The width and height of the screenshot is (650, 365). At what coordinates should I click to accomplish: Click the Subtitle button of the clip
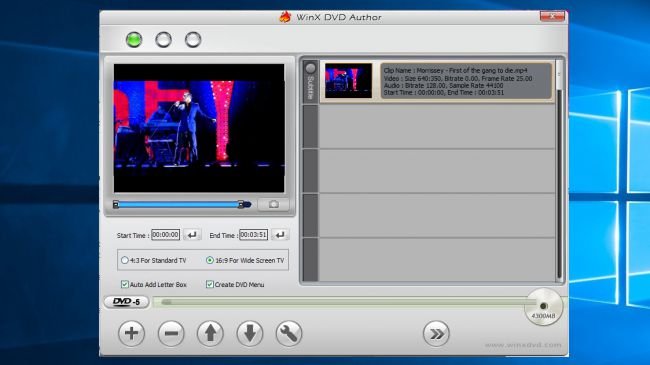(x=310, y=82)
